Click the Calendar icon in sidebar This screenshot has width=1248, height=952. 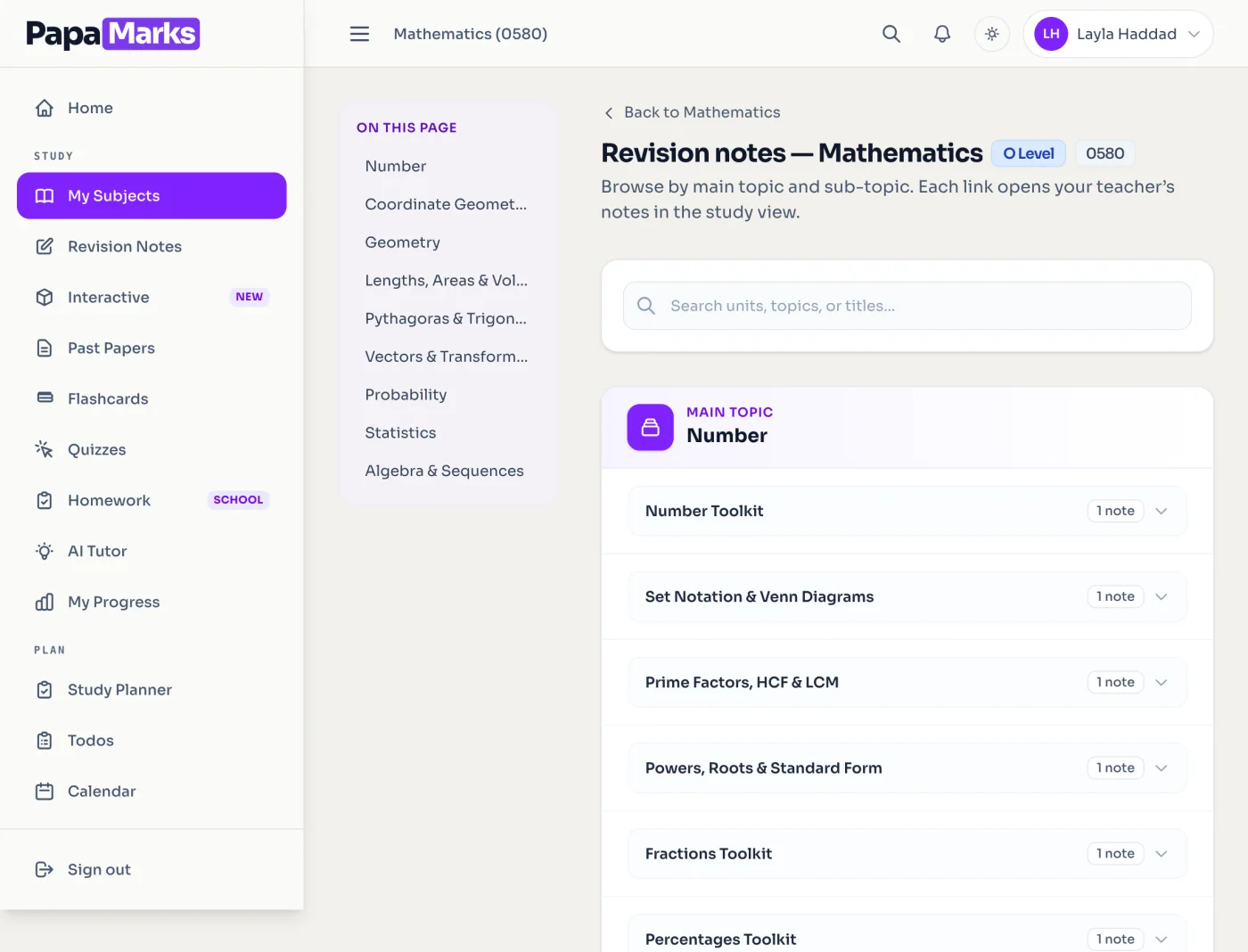(45, 792)
